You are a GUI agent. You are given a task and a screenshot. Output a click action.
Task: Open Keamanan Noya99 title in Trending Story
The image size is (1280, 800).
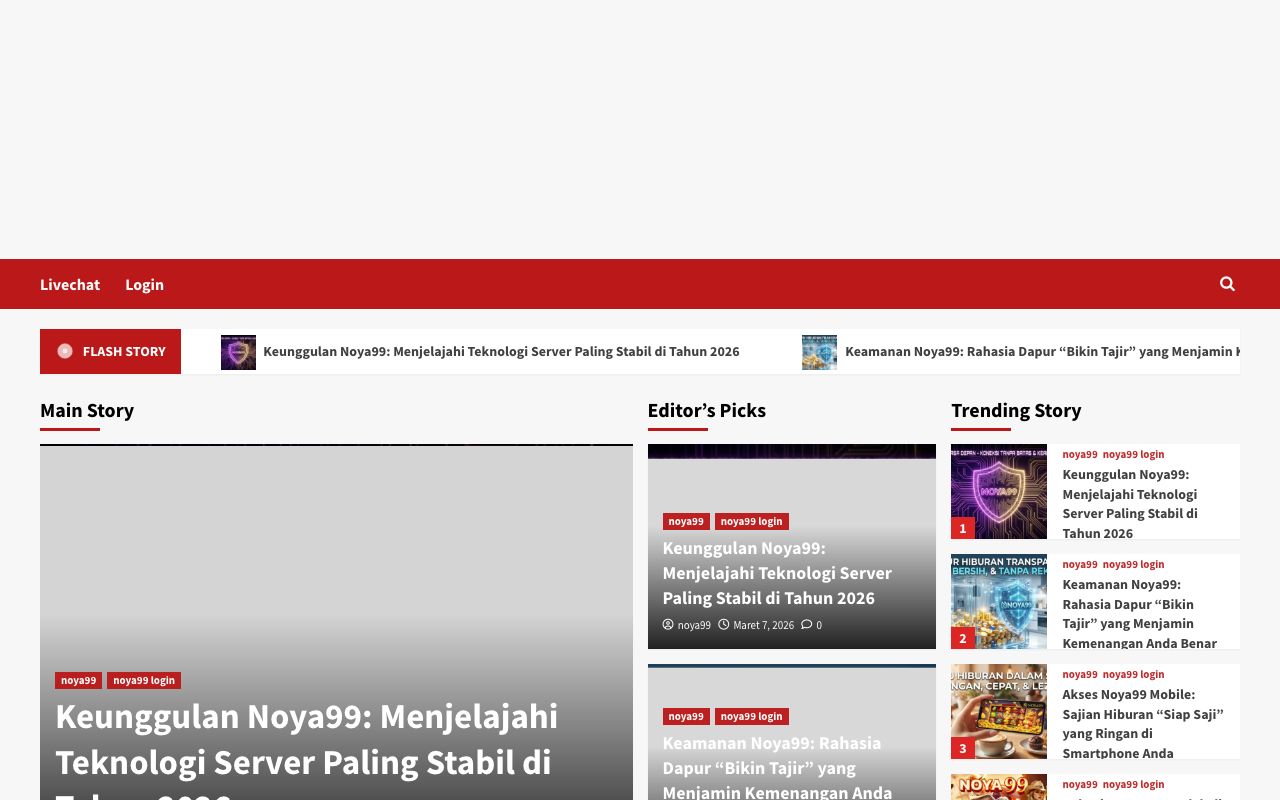pos(1139,613)
